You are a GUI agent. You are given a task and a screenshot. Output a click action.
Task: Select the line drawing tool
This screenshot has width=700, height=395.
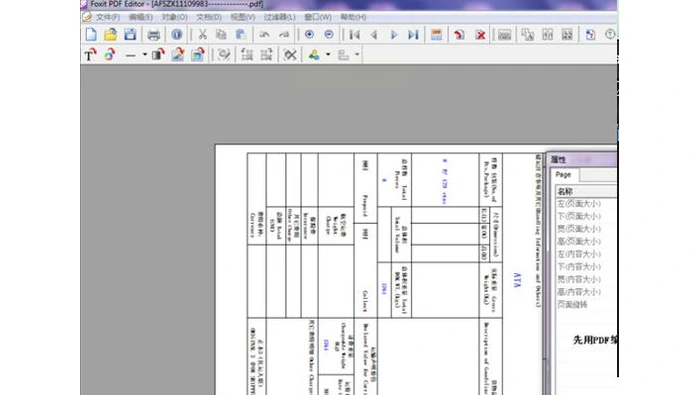[x=130, y=55]
